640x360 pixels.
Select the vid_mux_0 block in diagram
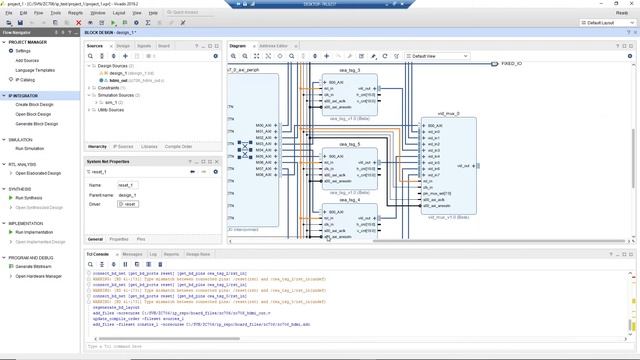tap(449, 166)
